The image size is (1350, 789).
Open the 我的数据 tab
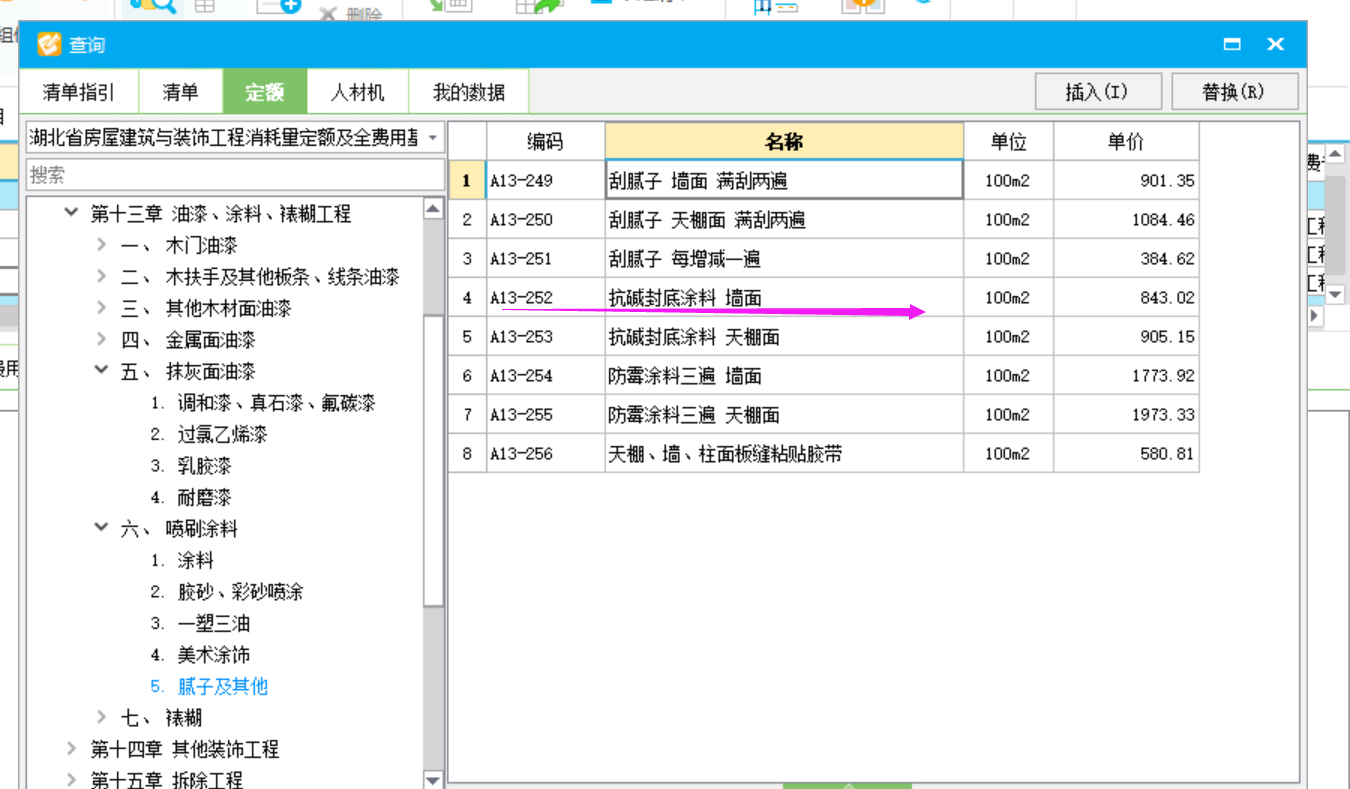tap(468, 93)
